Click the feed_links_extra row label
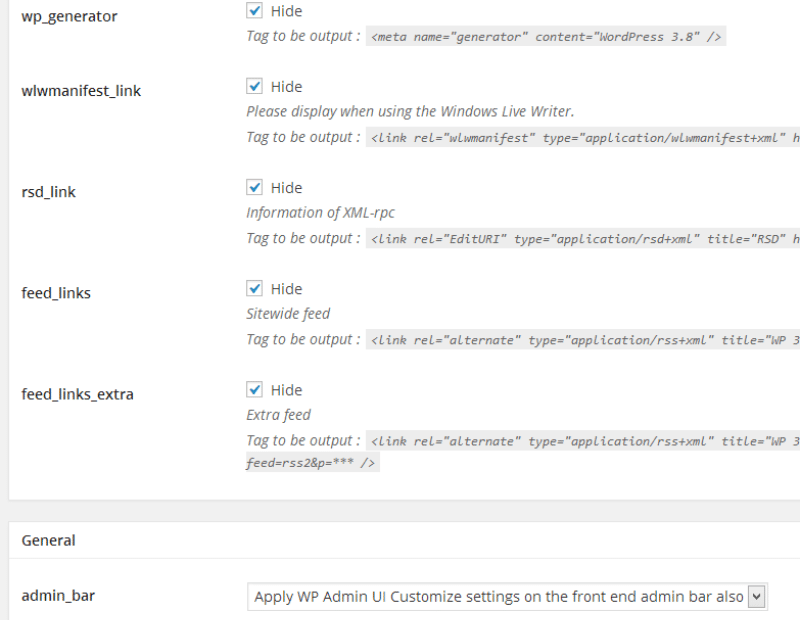The width and height of the screenshot is (800, 620). pos(77,394)
